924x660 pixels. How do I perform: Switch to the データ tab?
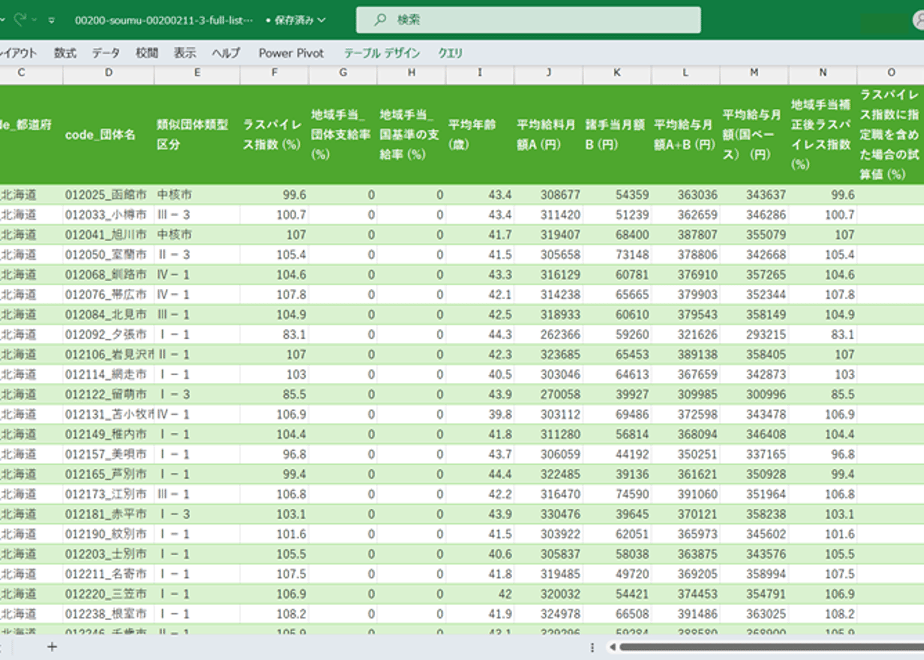(105, 53)
